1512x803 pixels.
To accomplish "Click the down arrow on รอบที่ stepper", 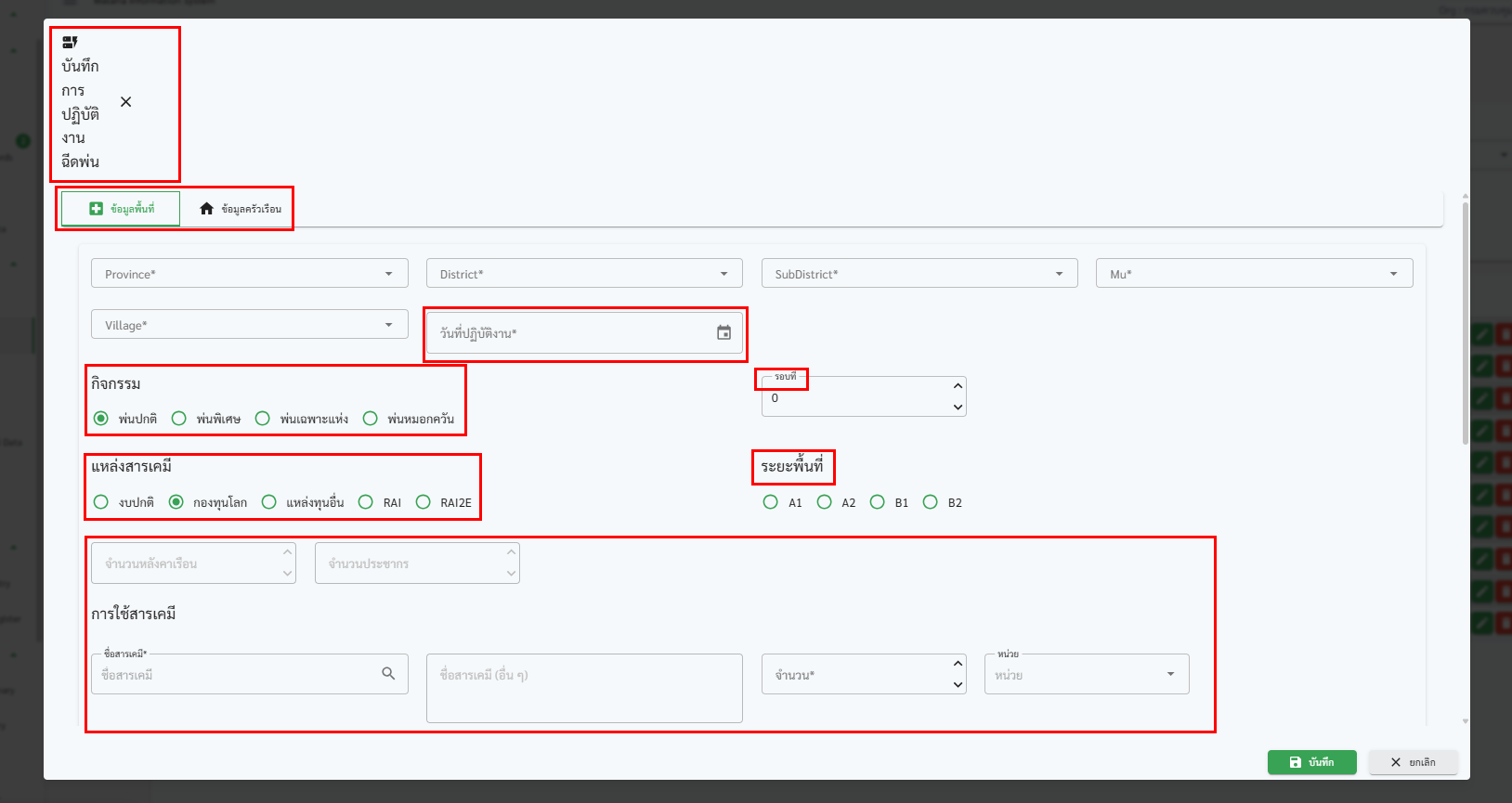I will tap(958, 408).
